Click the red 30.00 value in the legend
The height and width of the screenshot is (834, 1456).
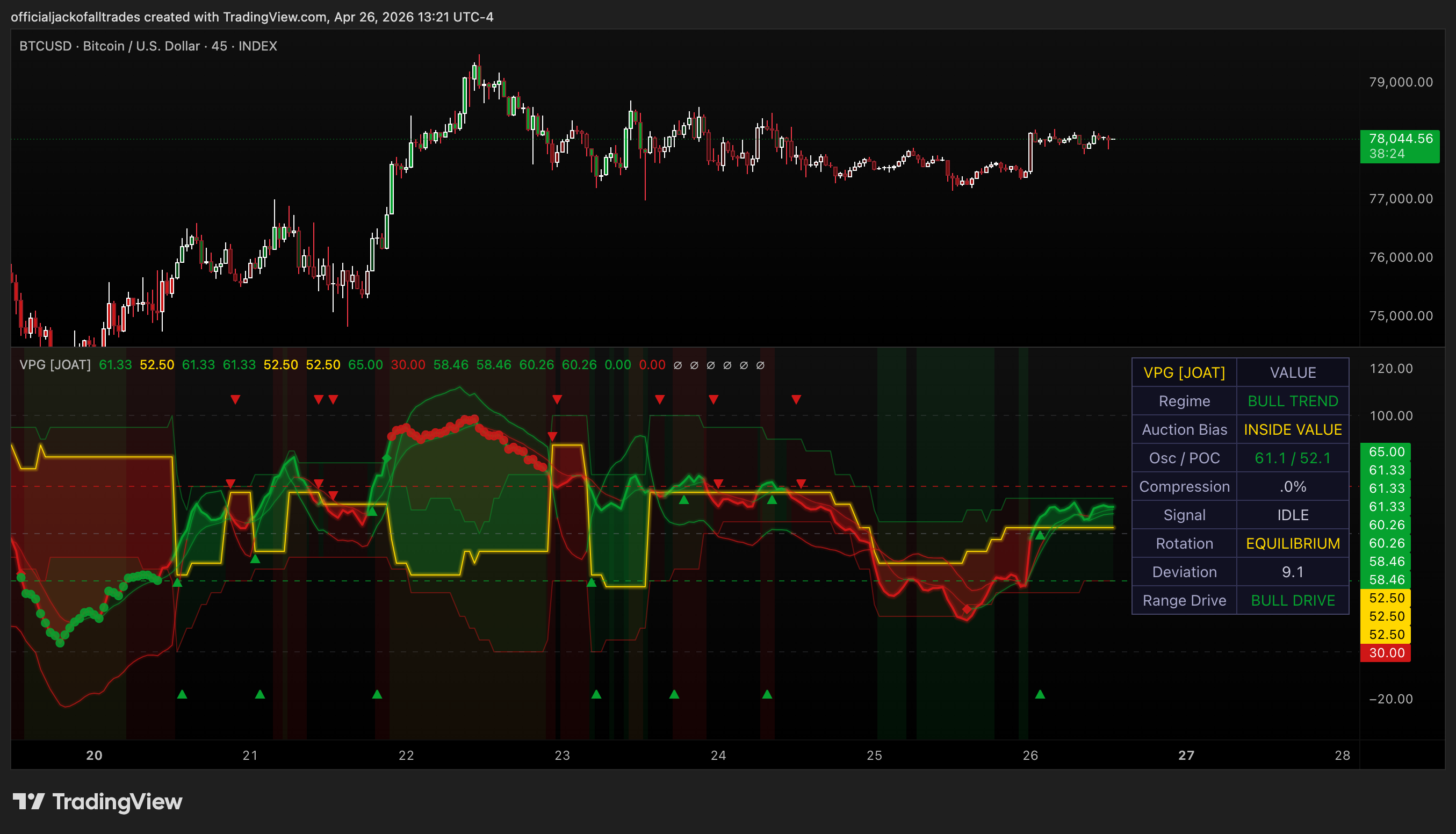click(408, 365)
